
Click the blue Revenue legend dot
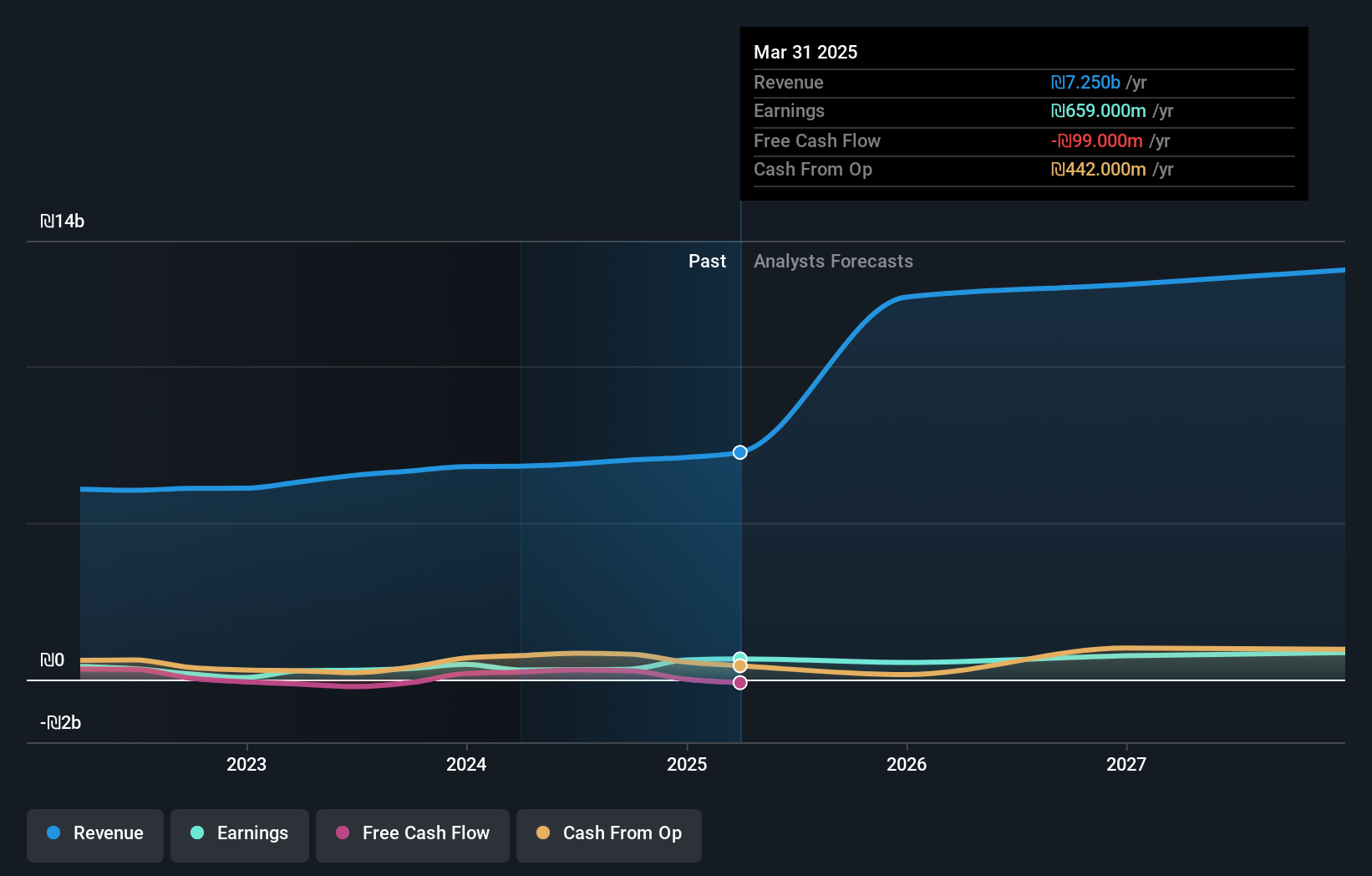[52, 833]
